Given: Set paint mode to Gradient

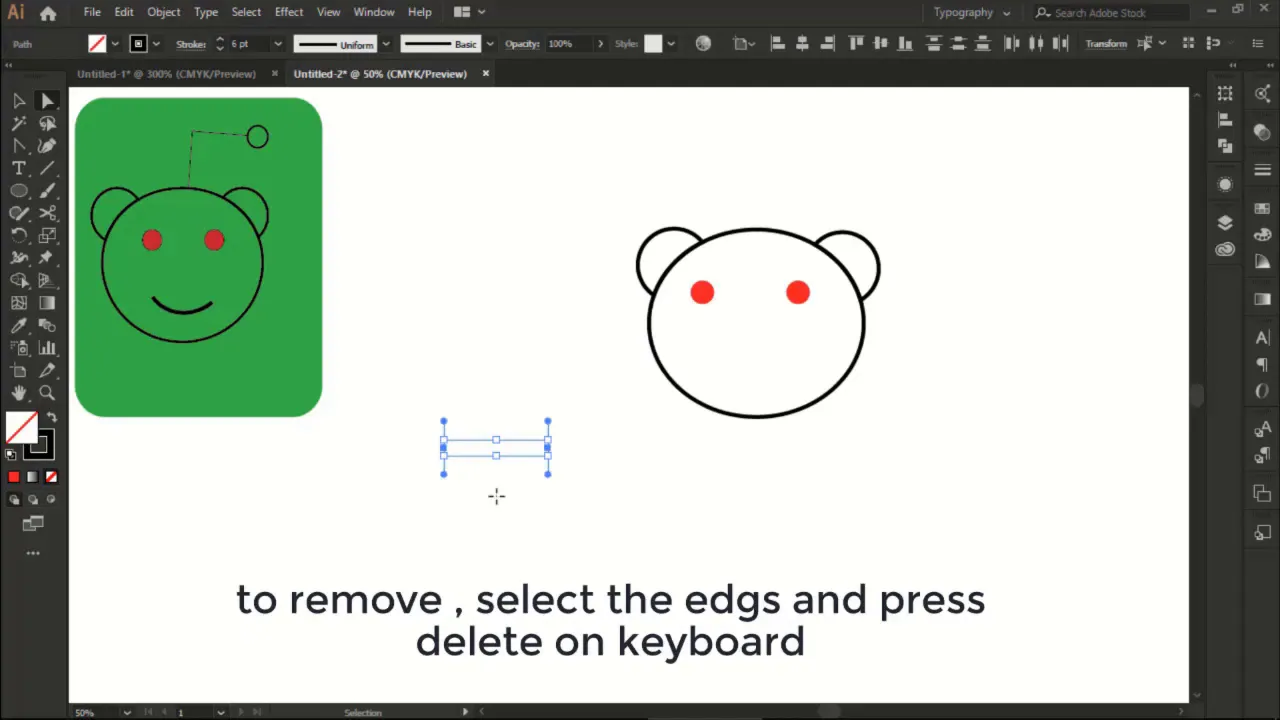Looking at the screenshot, I should pos(32,477).
